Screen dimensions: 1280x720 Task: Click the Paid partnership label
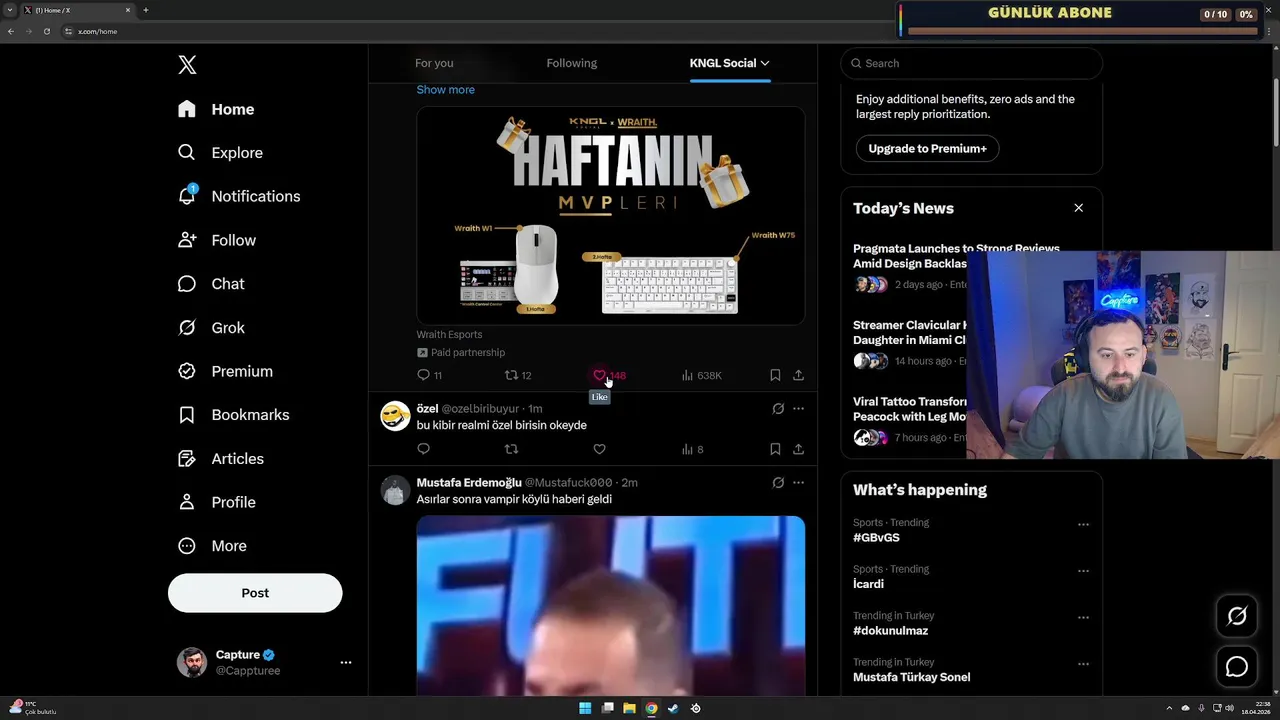(461, 353)
